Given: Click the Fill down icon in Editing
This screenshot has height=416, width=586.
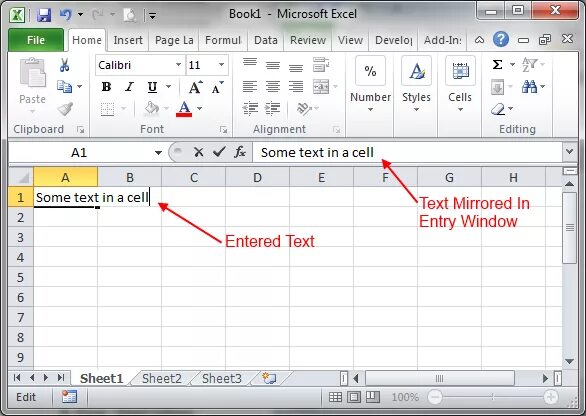Looking at the screenshot, I should point(497,87).
